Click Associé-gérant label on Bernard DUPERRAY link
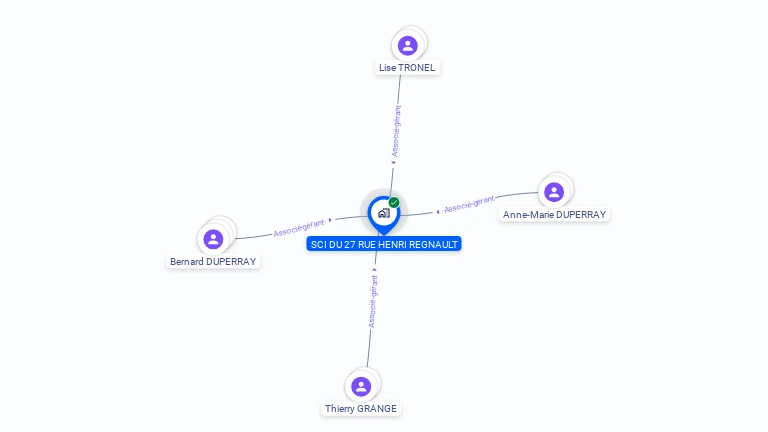This screenshot has width=768, height=432. (x=299, y=228)
